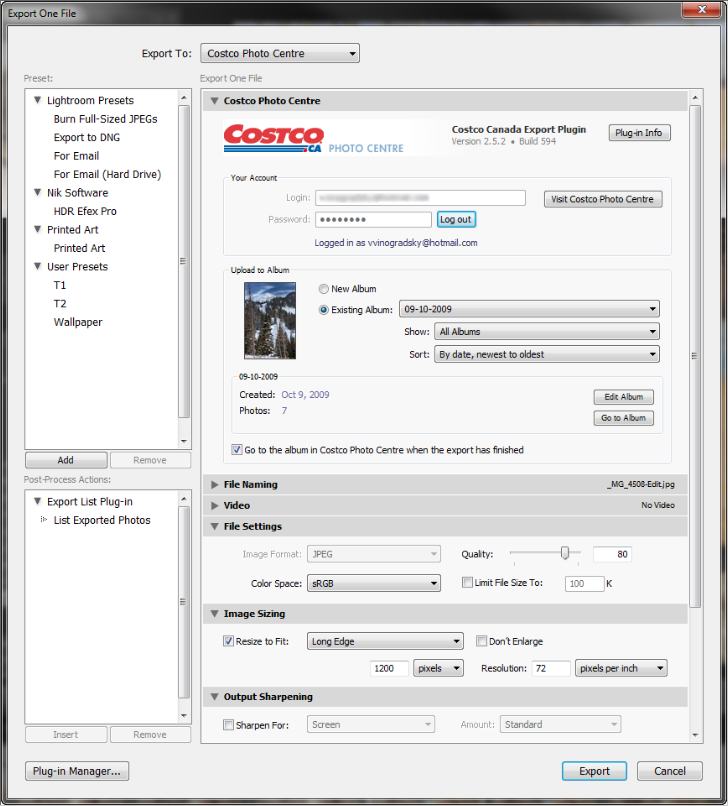Open the Long Edge resize dropdown
The width and height of the screenshot is (728, 806).
(x=385, y=642)
